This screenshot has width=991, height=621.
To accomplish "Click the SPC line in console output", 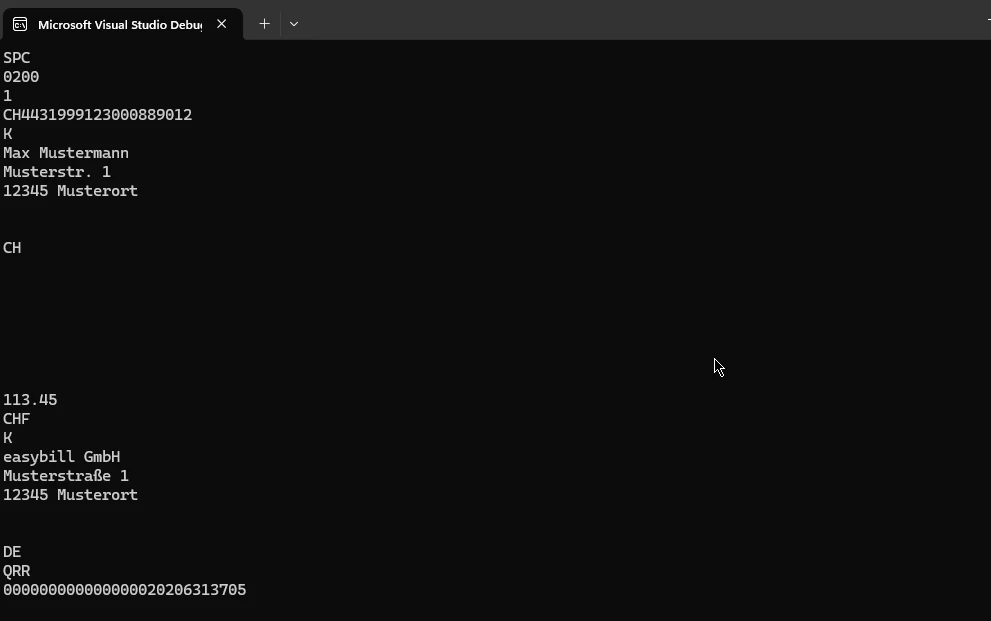I will click(x=17, y=58).
